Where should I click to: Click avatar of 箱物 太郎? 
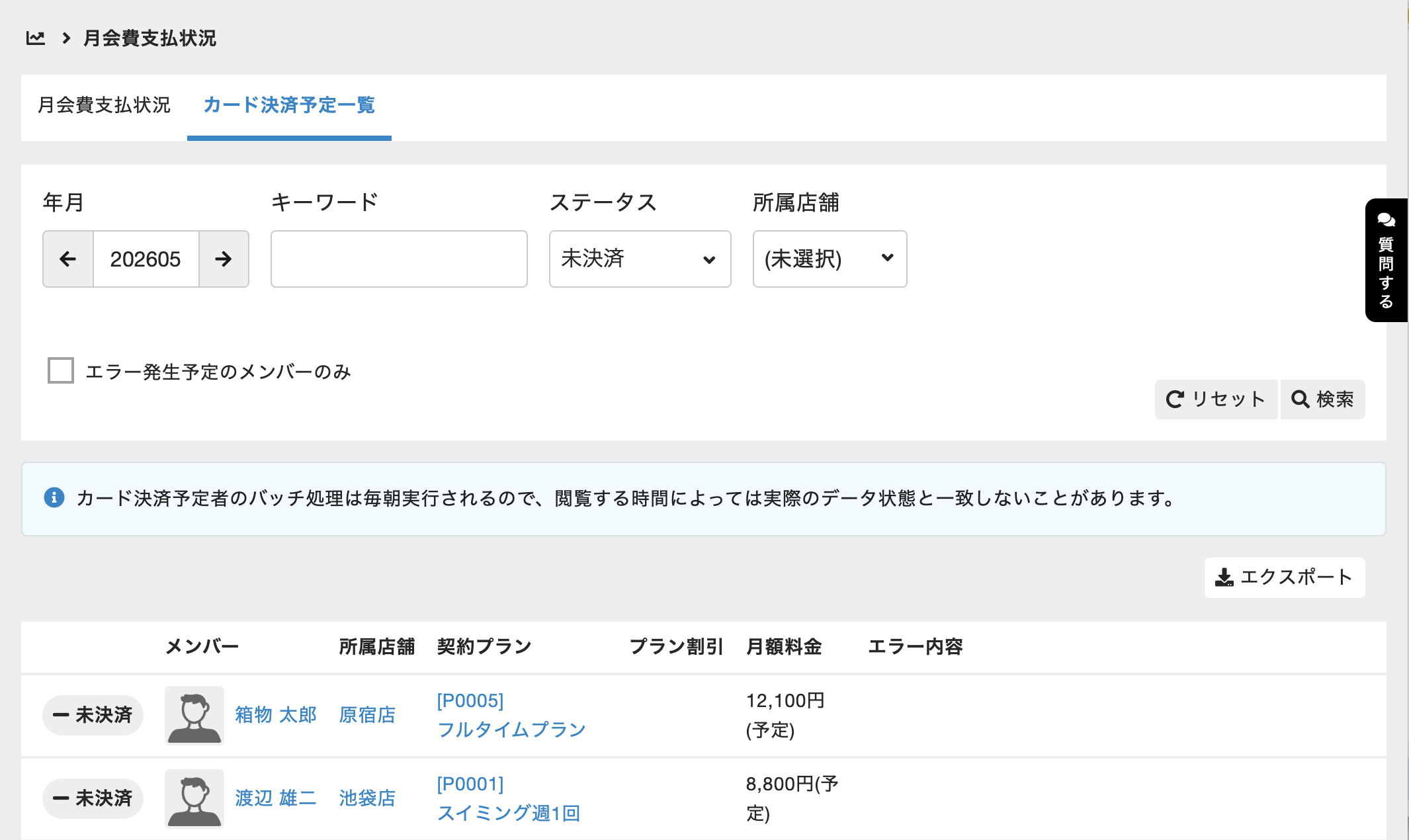[194, 715]
